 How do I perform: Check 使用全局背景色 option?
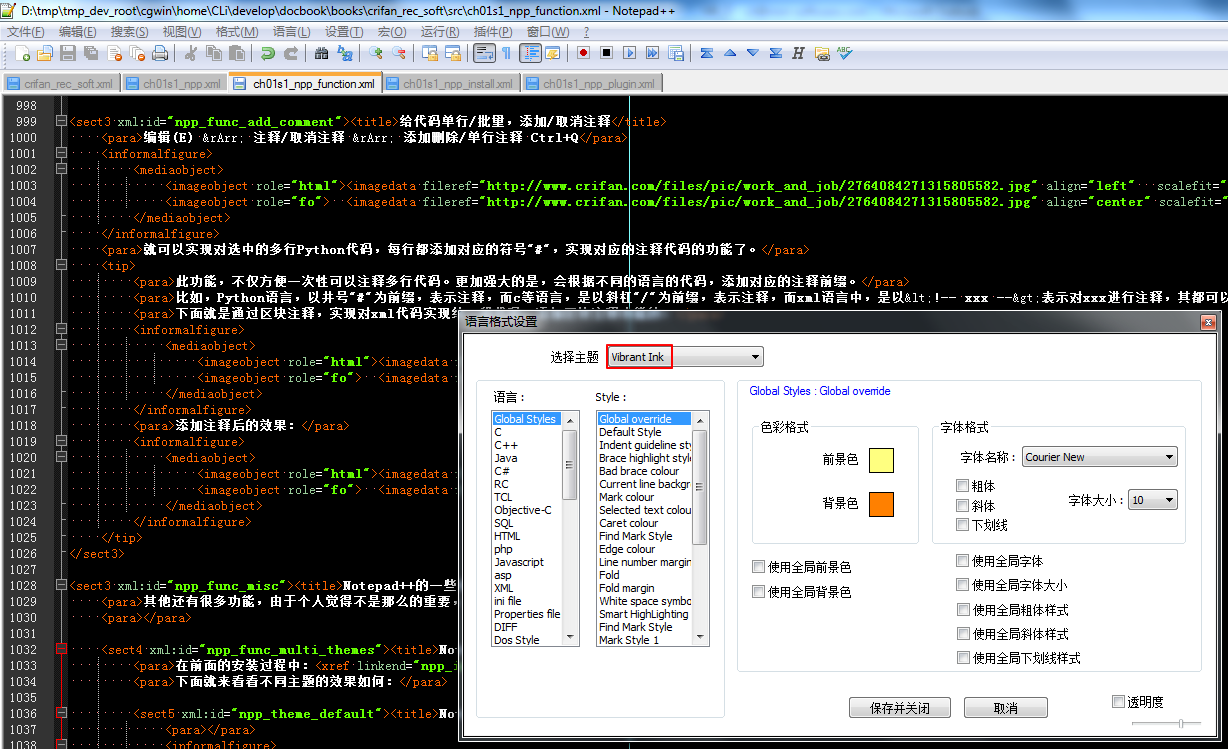tap(758, 592)
